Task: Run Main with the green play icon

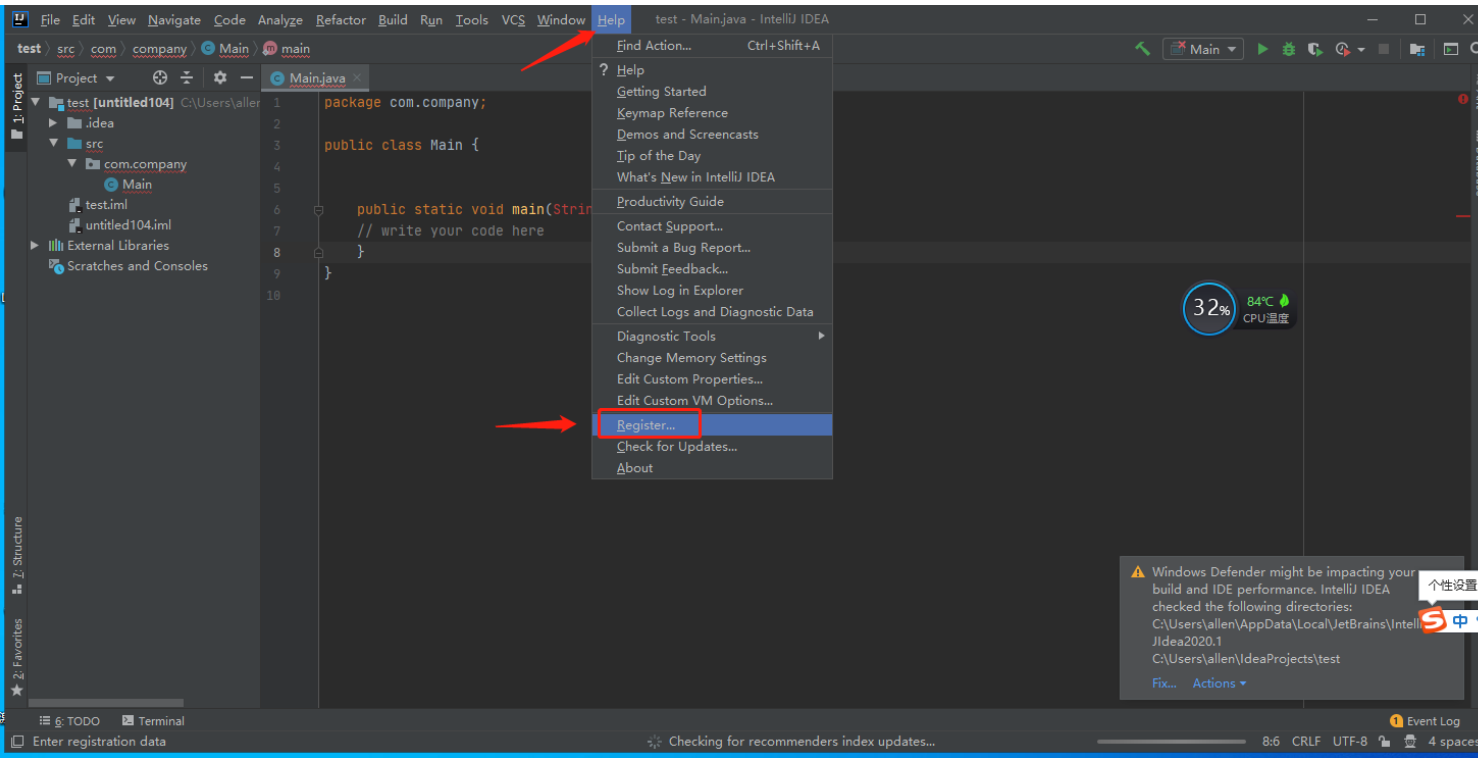Action: coord(1263,49)
